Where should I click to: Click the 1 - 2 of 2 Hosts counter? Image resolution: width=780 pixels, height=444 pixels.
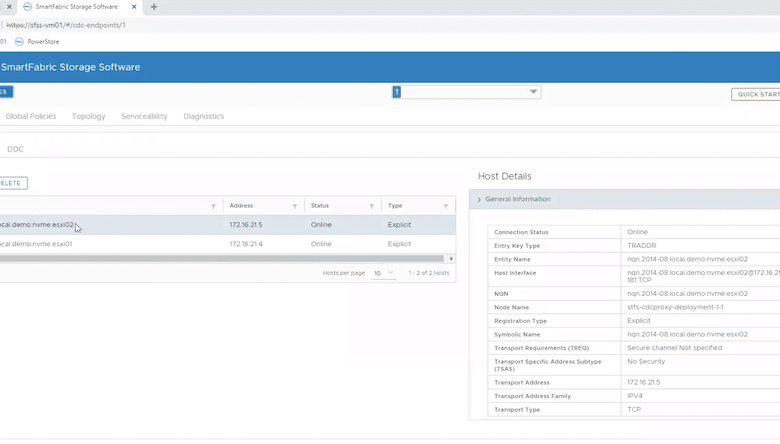pos(429,273)
